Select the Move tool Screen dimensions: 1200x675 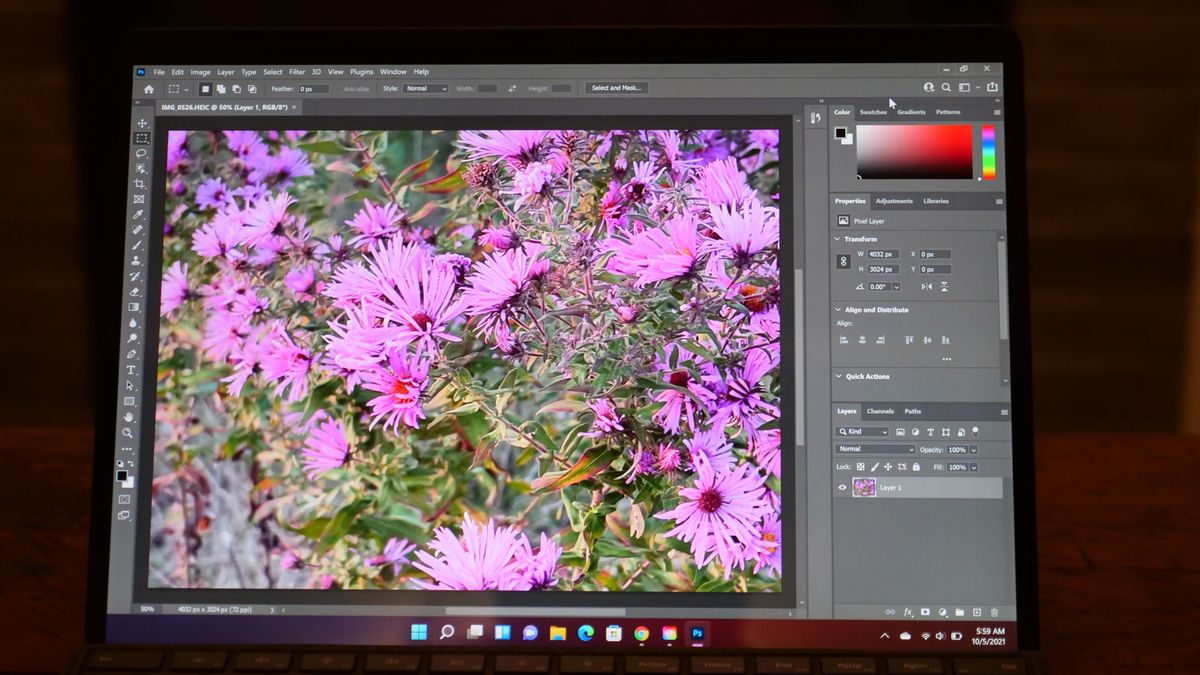pos(138,125)
